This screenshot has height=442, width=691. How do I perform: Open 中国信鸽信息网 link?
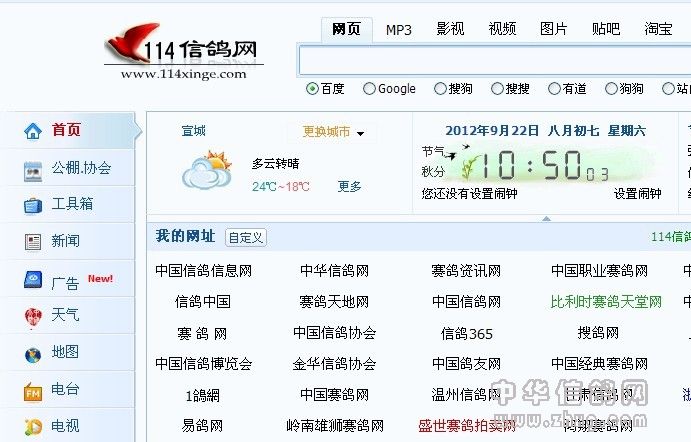click(203, 271)
